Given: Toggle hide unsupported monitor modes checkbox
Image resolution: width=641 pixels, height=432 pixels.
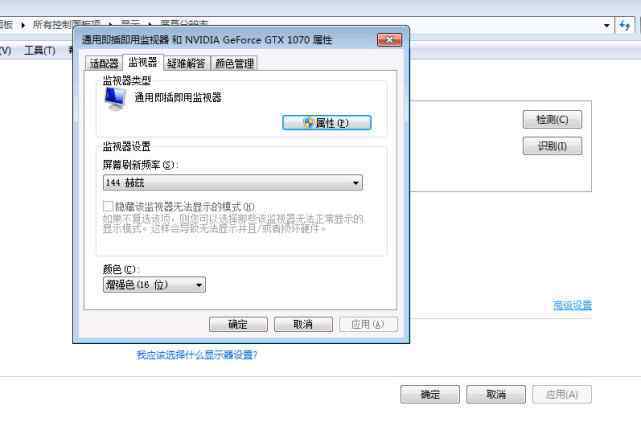Looking at the screenshot, I should coord(108,206).
